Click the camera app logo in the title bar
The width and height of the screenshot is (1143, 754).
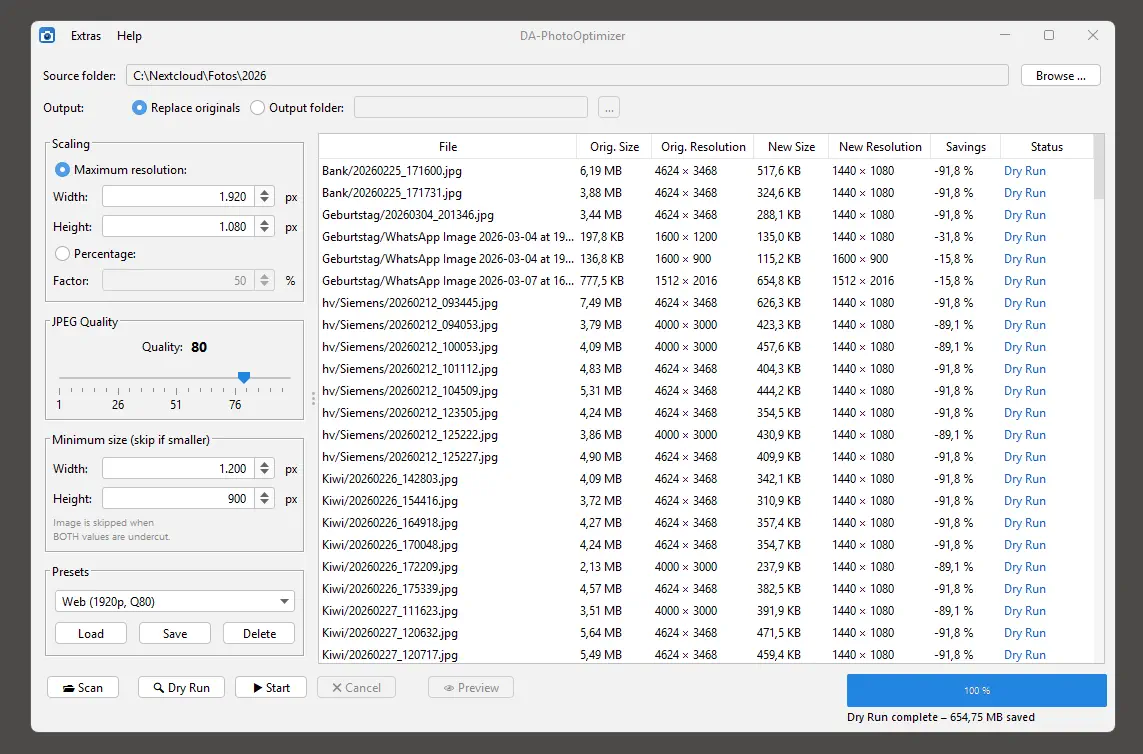tap(46, 35)
